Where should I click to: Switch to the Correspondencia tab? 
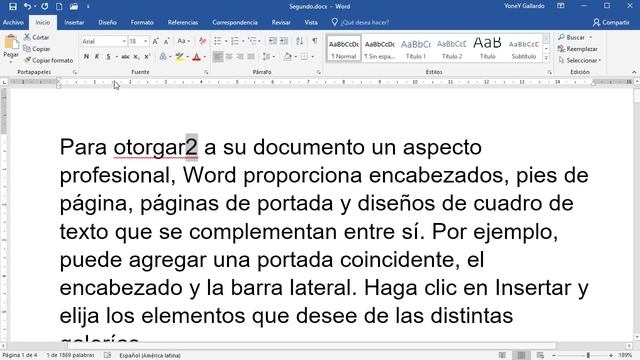click(x=235, y=22)
